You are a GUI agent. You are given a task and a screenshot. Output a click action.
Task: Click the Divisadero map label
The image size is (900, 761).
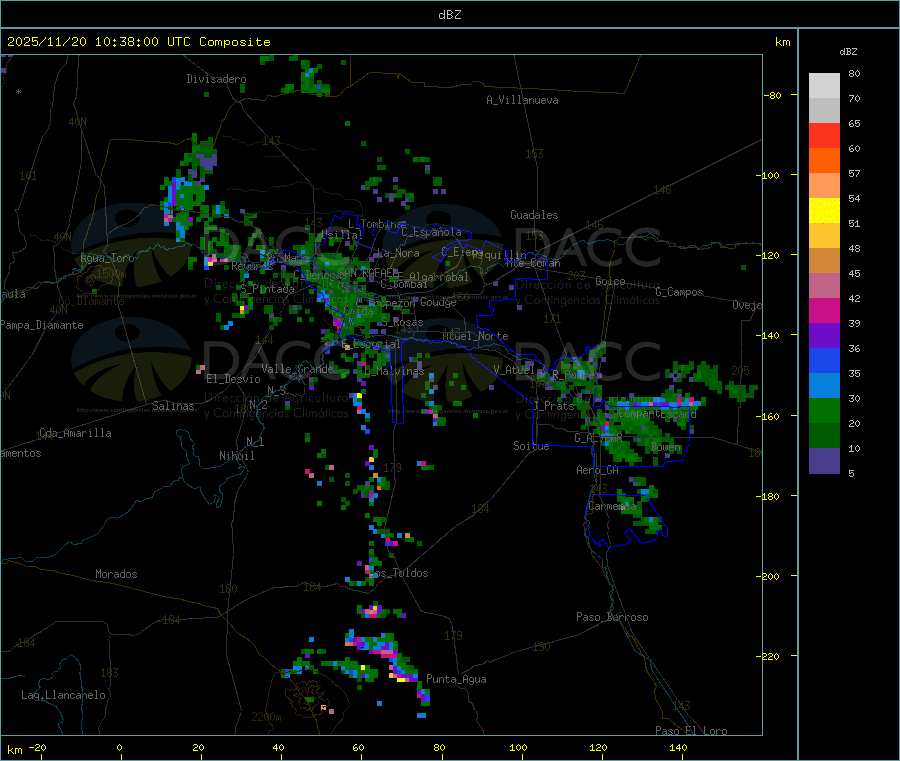216,79
